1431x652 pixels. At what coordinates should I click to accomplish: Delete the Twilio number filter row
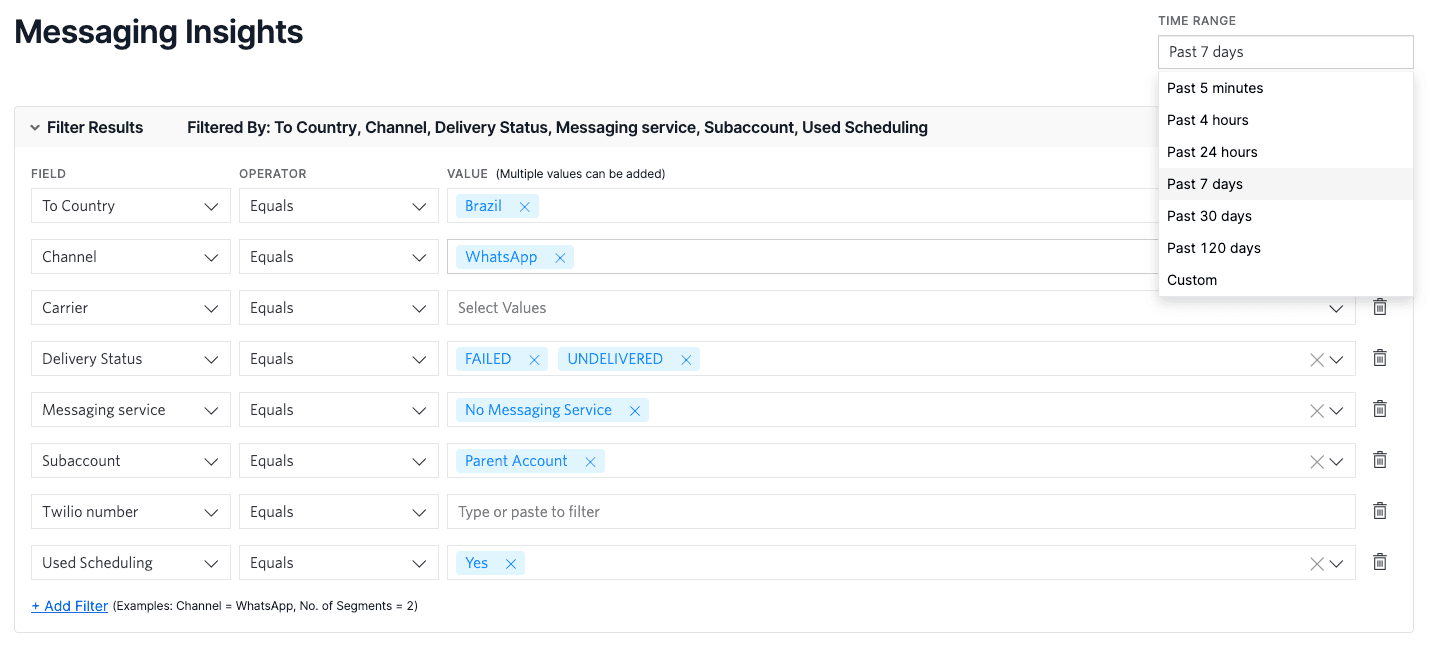1379,511
